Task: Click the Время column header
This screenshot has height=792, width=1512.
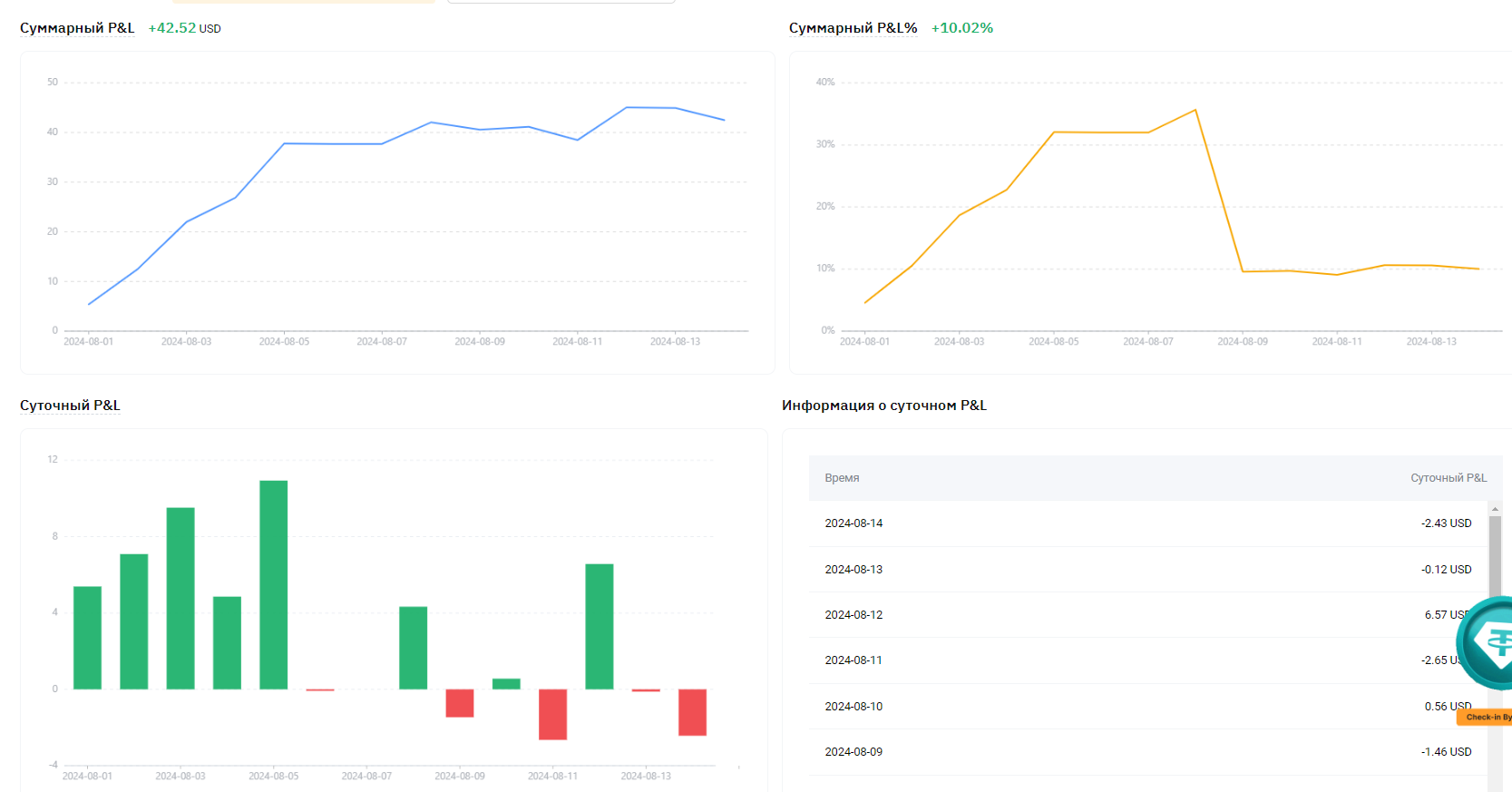Action: click(x=842, y=478)
